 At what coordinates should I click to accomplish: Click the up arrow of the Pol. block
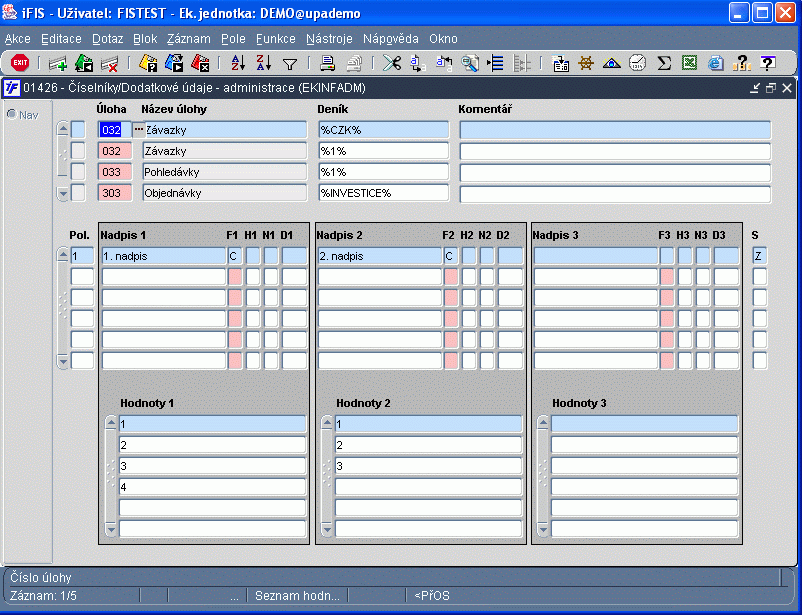click(x=63, y=255)
